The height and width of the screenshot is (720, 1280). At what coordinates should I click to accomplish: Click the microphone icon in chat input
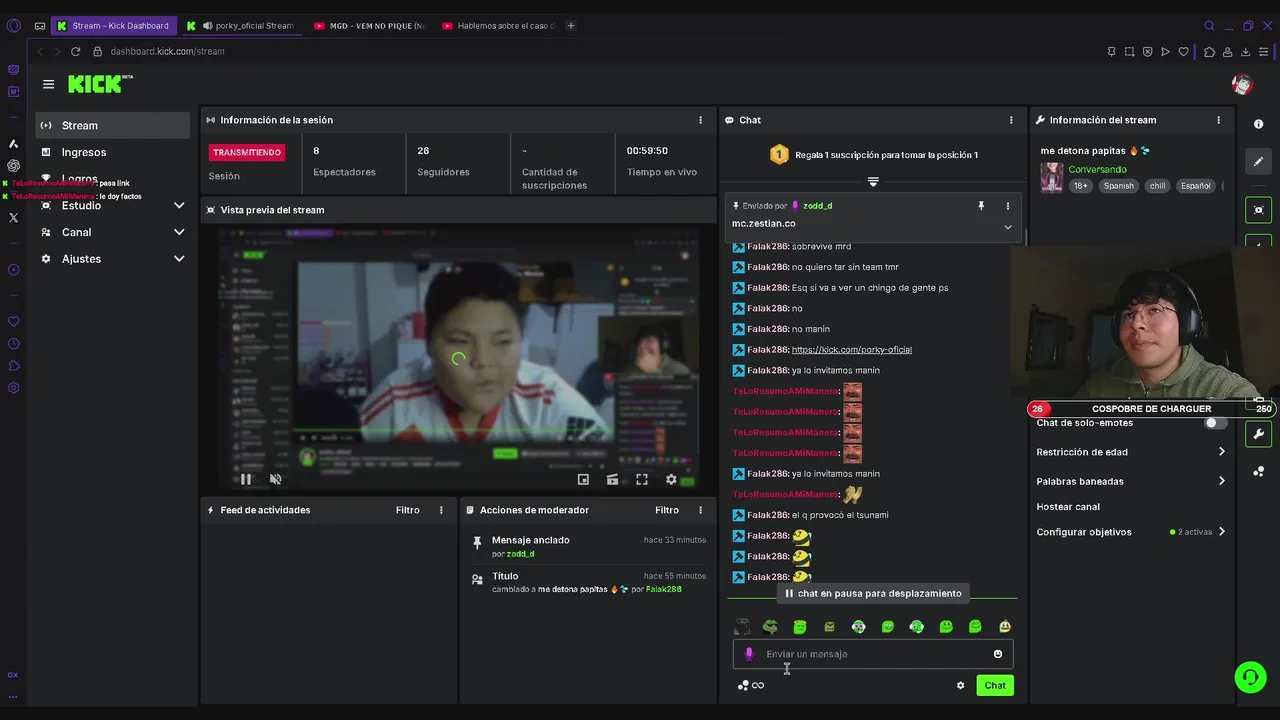tap(749, 654)
